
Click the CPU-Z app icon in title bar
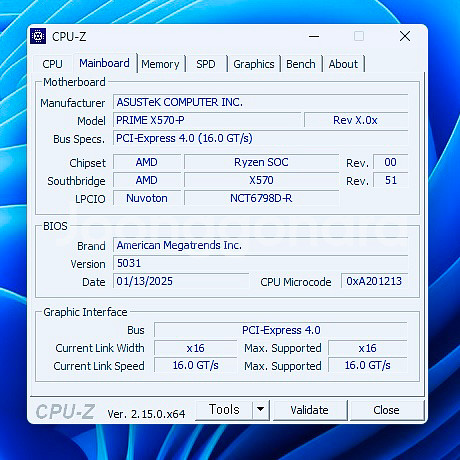[x=38, y=36]
